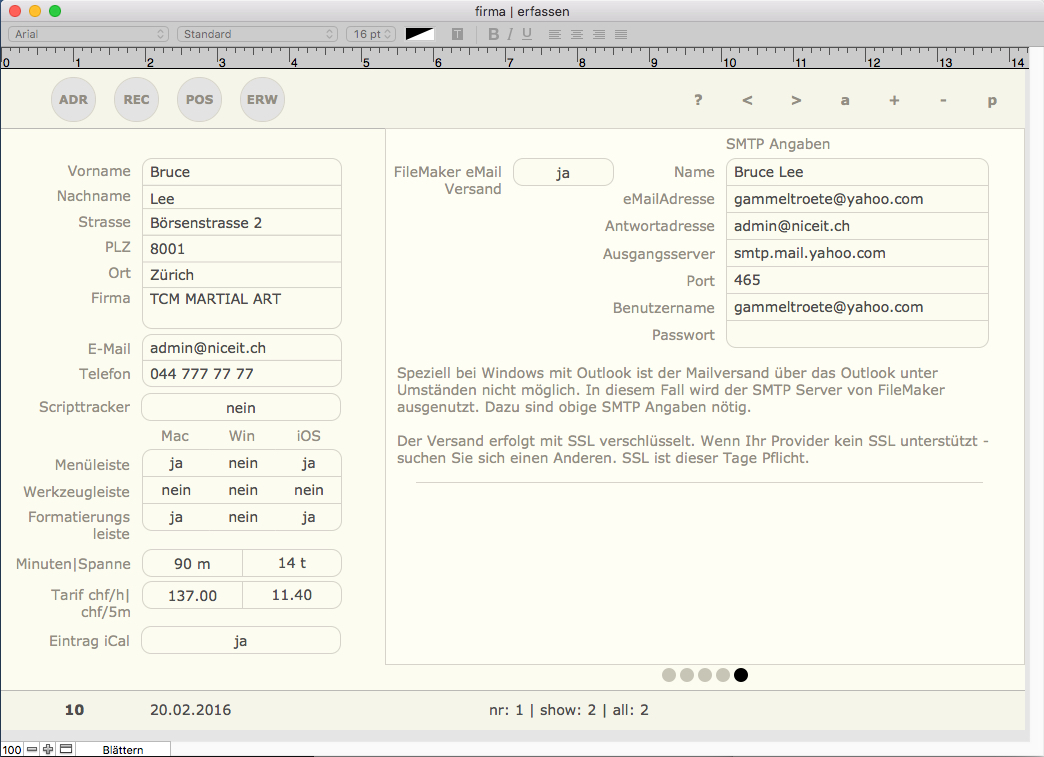Image resolution: width=1044 pixels, height=757 pixels.
Task: Toggle FileMaker eMail Versand field
Action: (563, 172)
